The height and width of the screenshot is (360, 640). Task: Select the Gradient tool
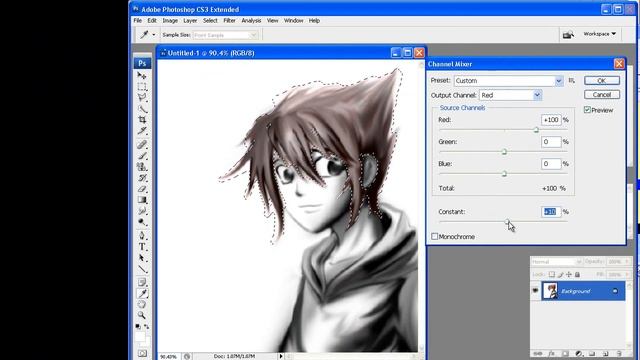click(x=142, y=200)
